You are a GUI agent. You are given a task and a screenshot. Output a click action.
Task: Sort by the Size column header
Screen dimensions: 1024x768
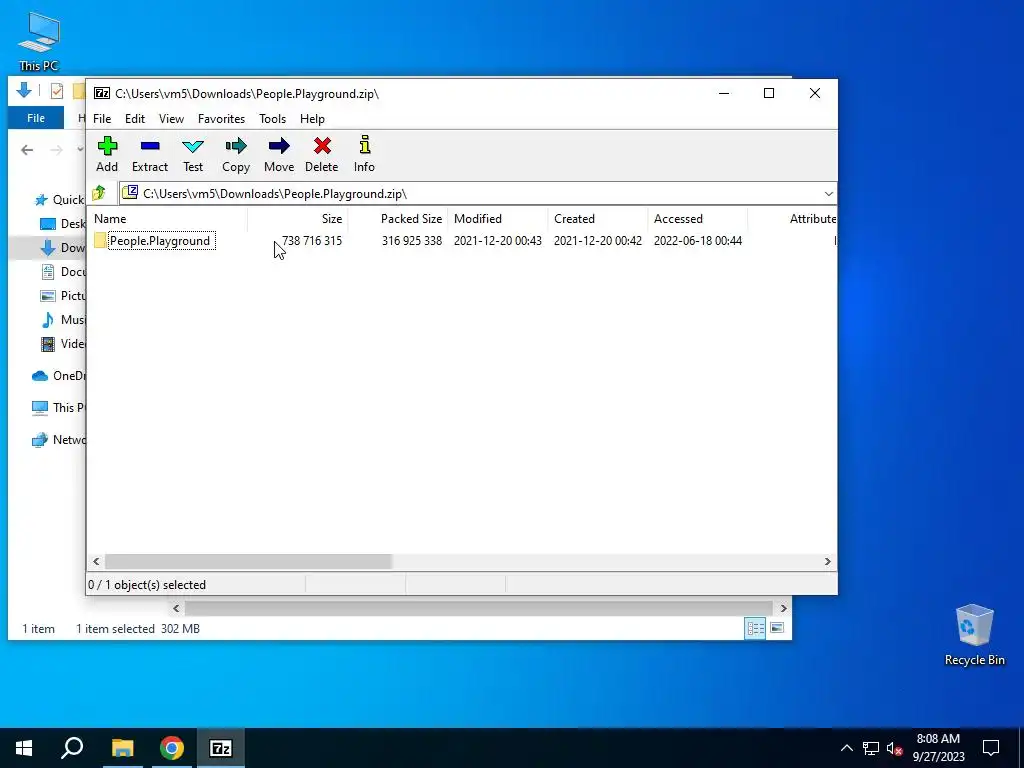click(x=298, y=219)
